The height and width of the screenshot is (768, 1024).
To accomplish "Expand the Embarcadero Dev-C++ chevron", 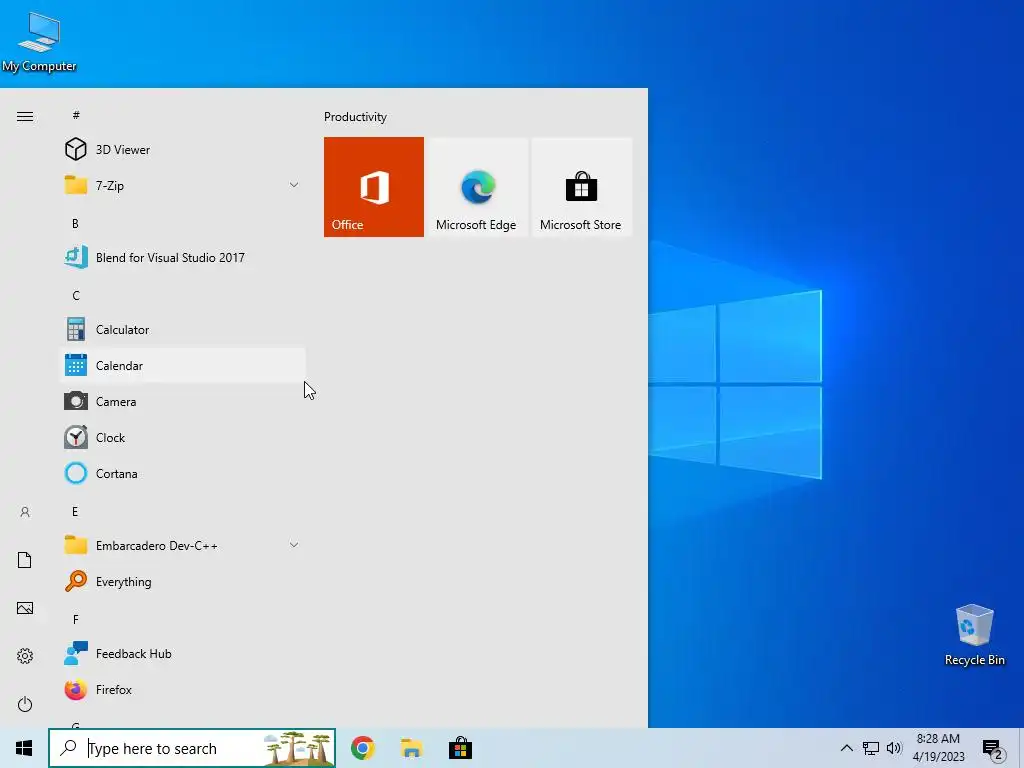I will pyautogui.click(x=294, y=545).
